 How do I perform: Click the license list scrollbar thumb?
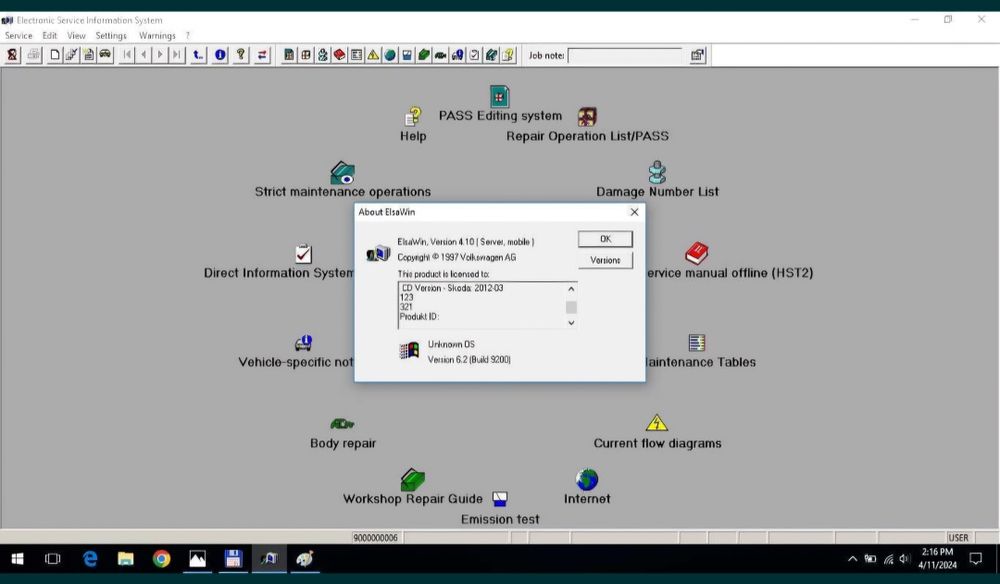pos(571,307)
